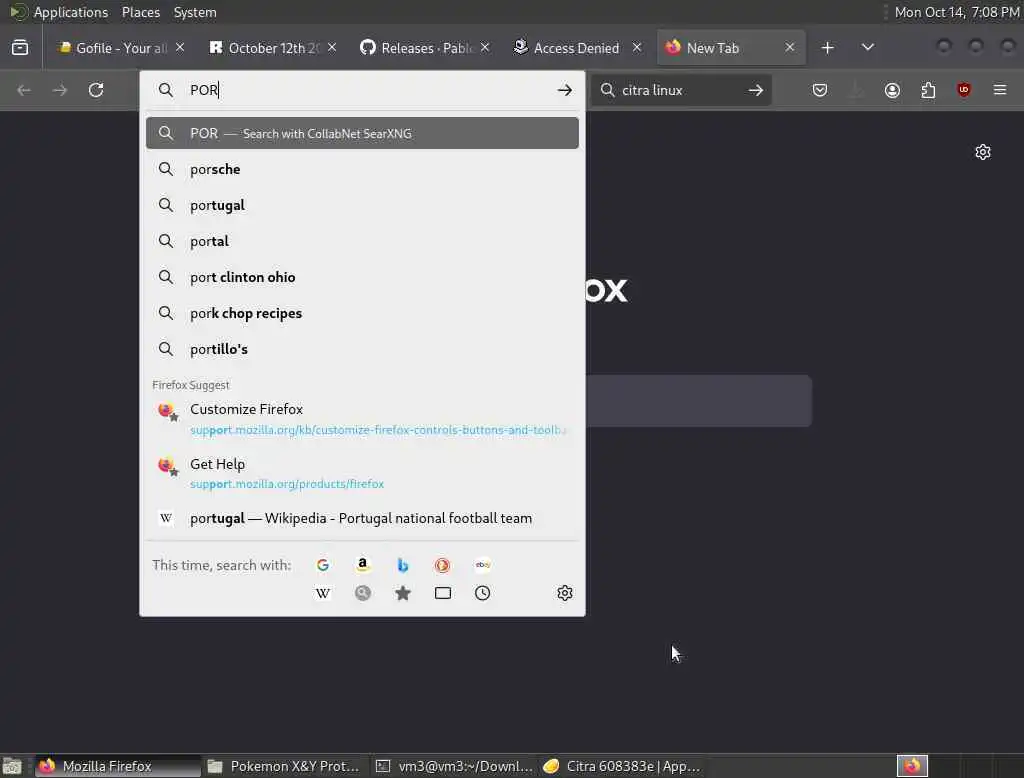
Task: Open the vm3@vm3 terminal in the taskbar
Action: point(455,766)
